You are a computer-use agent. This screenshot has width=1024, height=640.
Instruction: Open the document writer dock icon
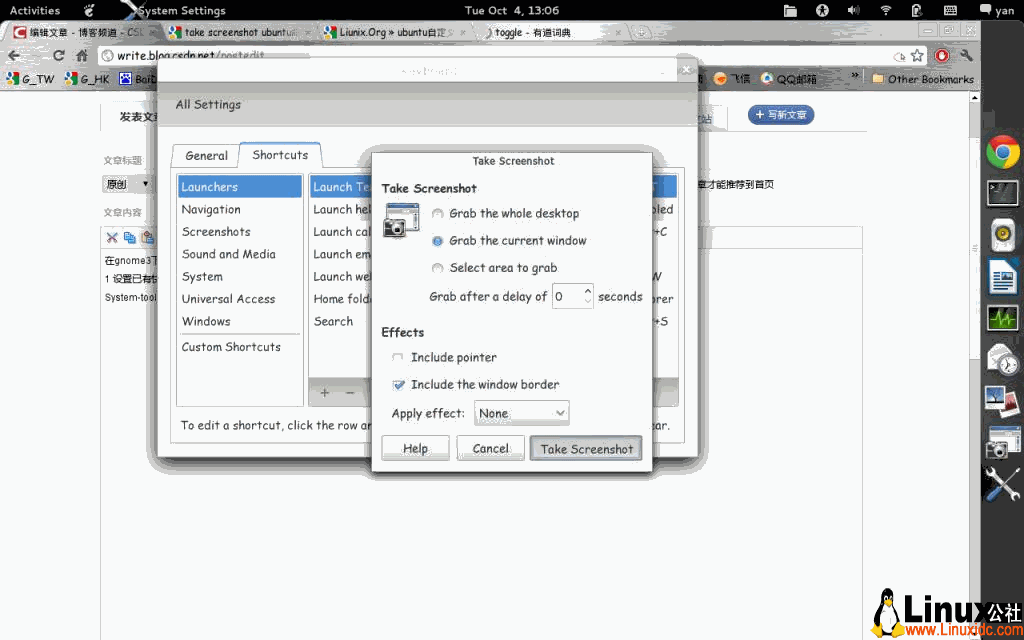pos(1003,276)
